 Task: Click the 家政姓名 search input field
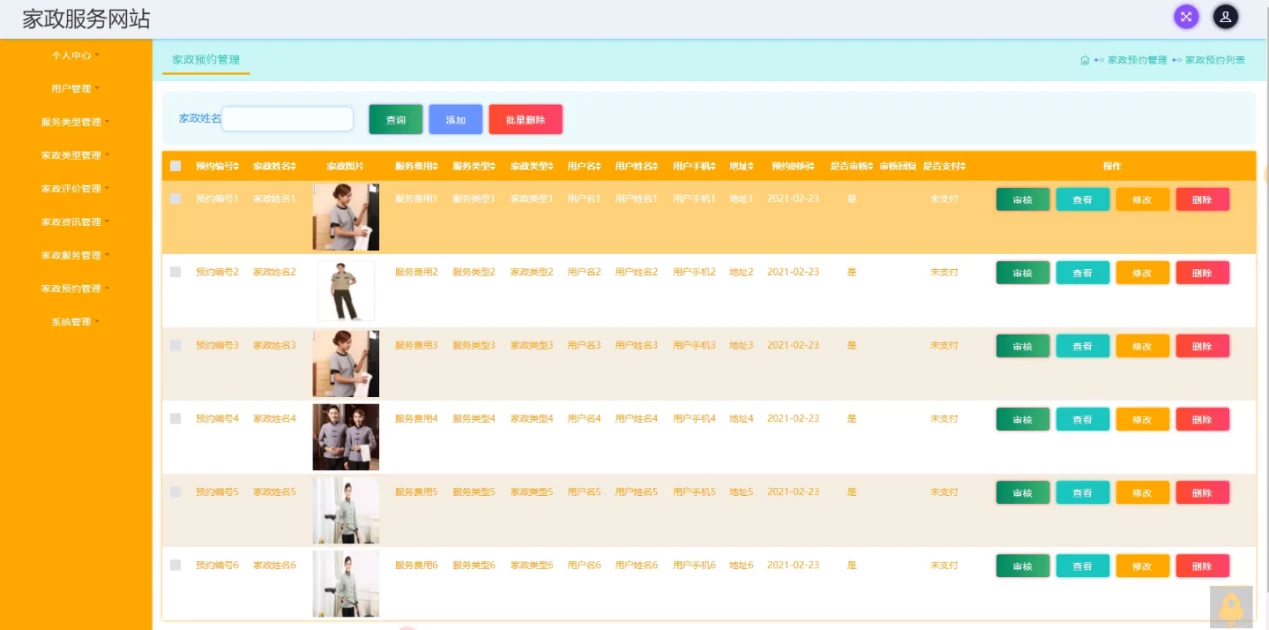click(288, 119)
